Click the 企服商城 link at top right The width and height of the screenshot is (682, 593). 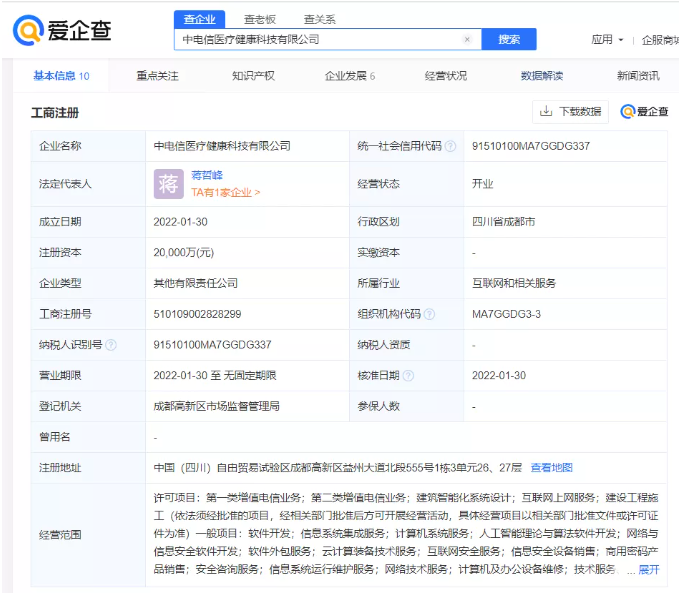click(x=660, y=40)
